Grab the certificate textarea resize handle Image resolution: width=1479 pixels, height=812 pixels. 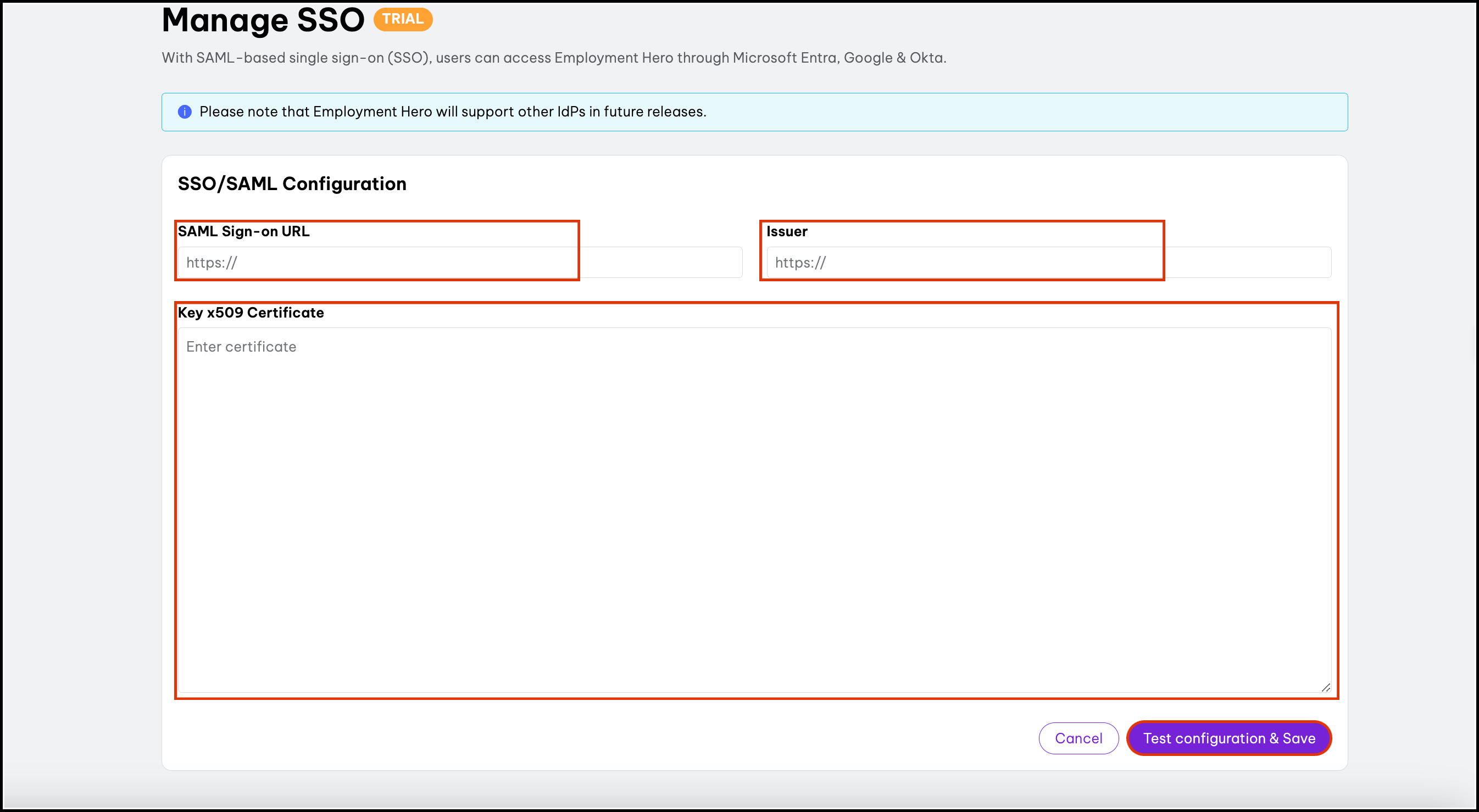click(x=1325, y=687)
